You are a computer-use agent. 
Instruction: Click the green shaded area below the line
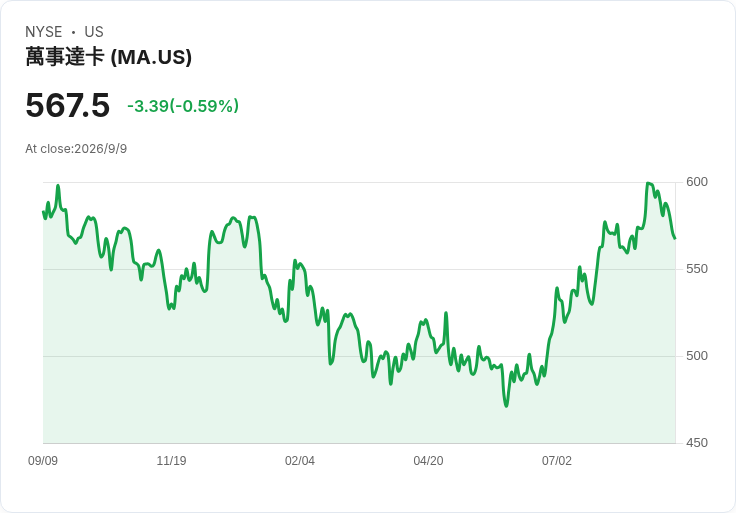359,413
